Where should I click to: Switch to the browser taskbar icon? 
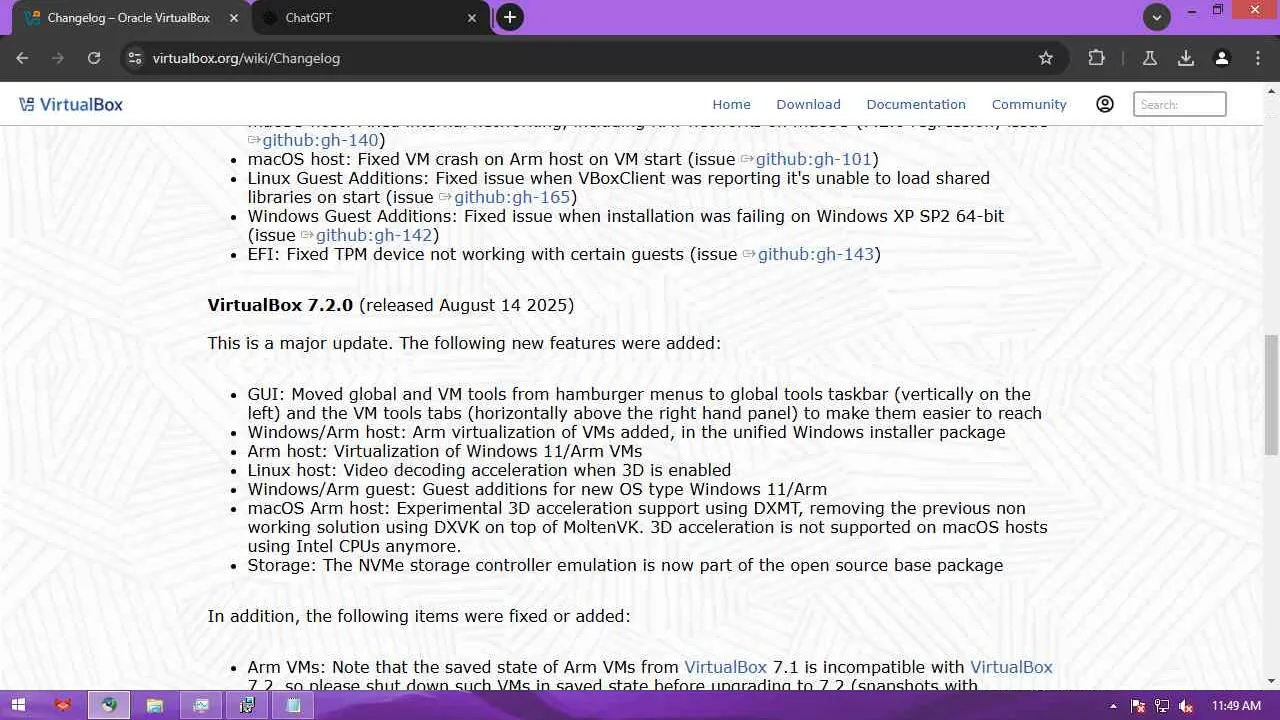[109, 705]
